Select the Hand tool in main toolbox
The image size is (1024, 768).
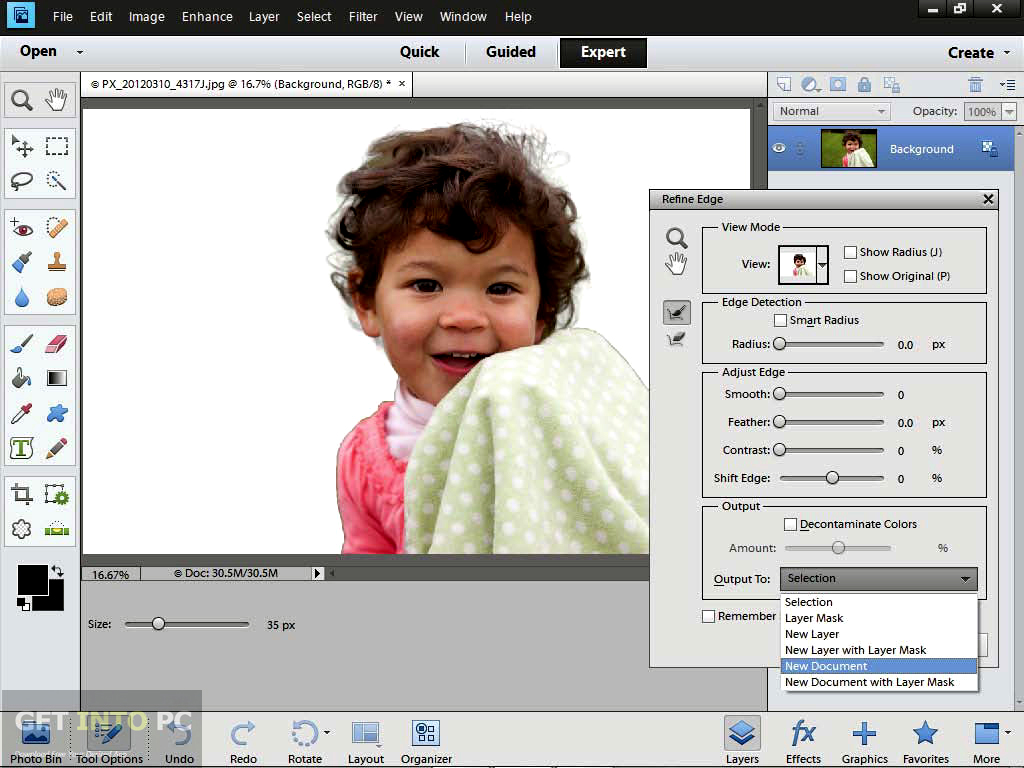[57, 100]
